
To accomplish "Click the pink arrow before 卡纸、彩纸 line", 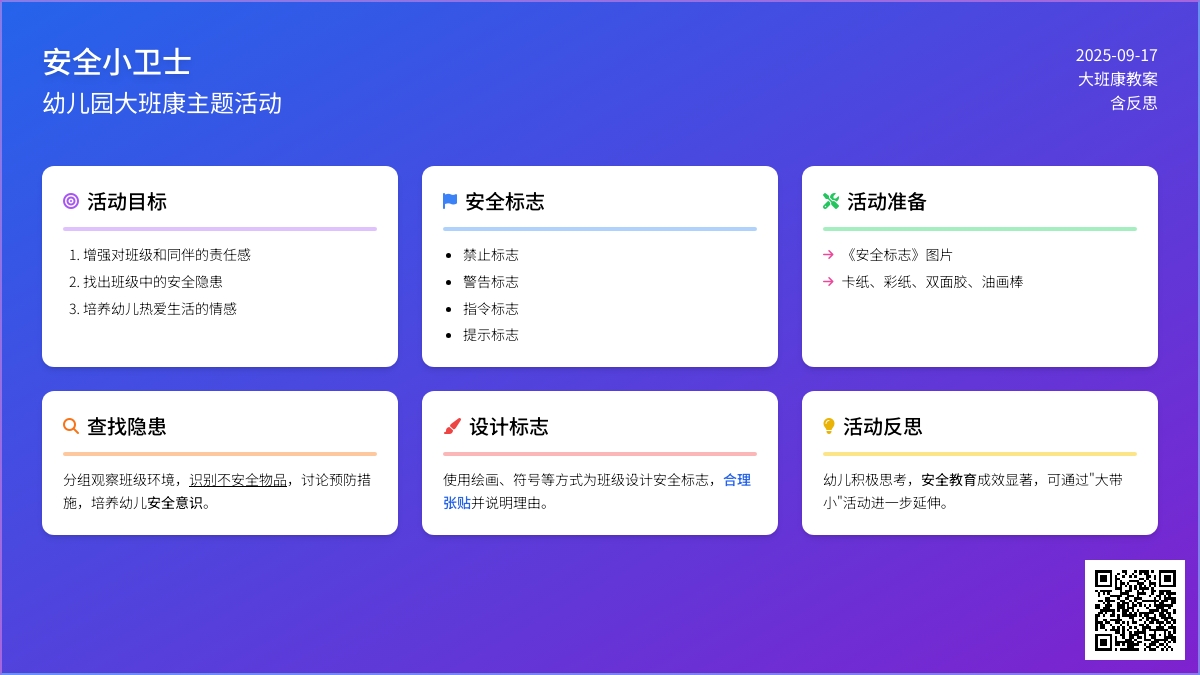I will pos(828,282).
